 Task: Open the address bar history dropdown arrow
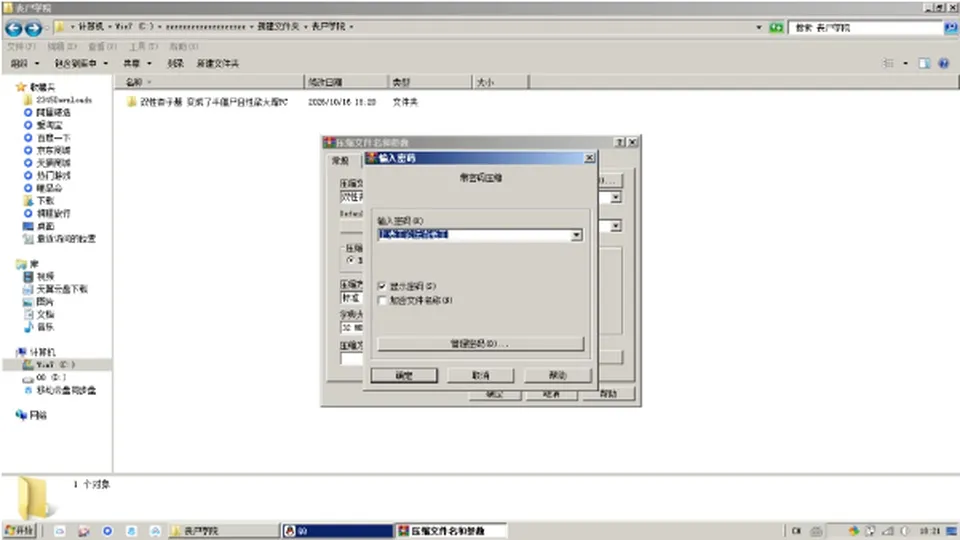point(759,28)
